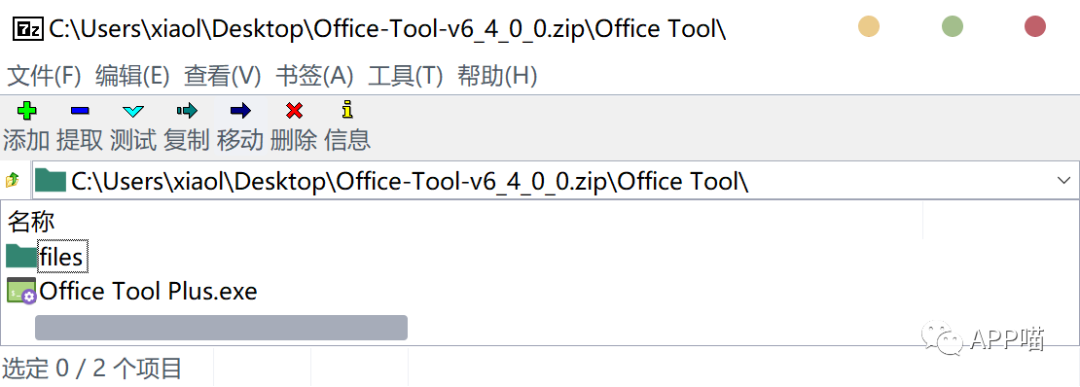1080x387 pixels.
Task: Open the 编辑(E) menu
Action: pyautogui.click(x=132, y=76)
